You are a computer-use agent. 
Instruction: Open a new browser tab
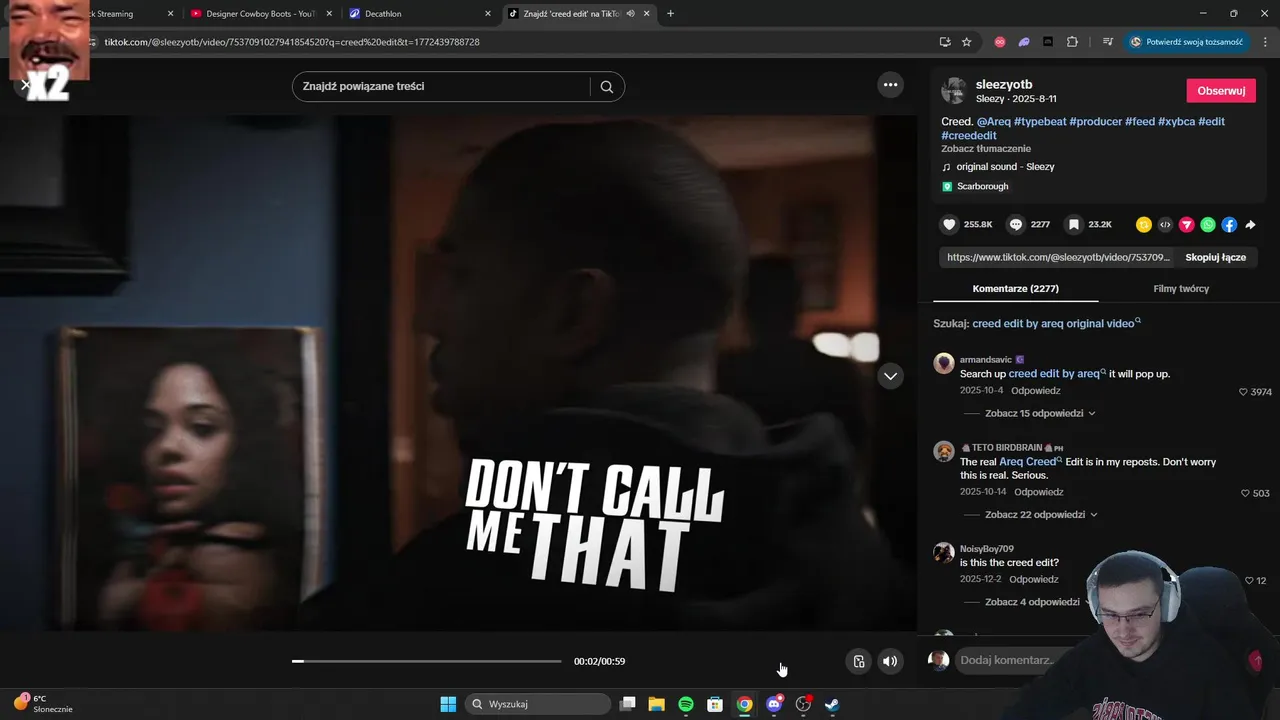(670, 14)
